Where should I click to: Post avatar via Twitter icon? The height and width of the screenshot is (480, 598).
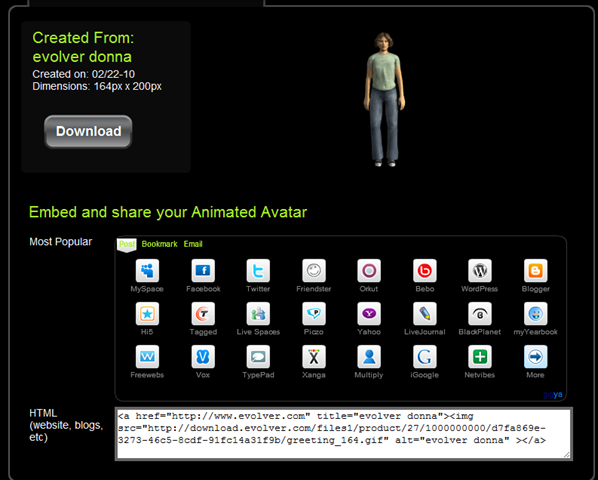[x=258, y=271]
